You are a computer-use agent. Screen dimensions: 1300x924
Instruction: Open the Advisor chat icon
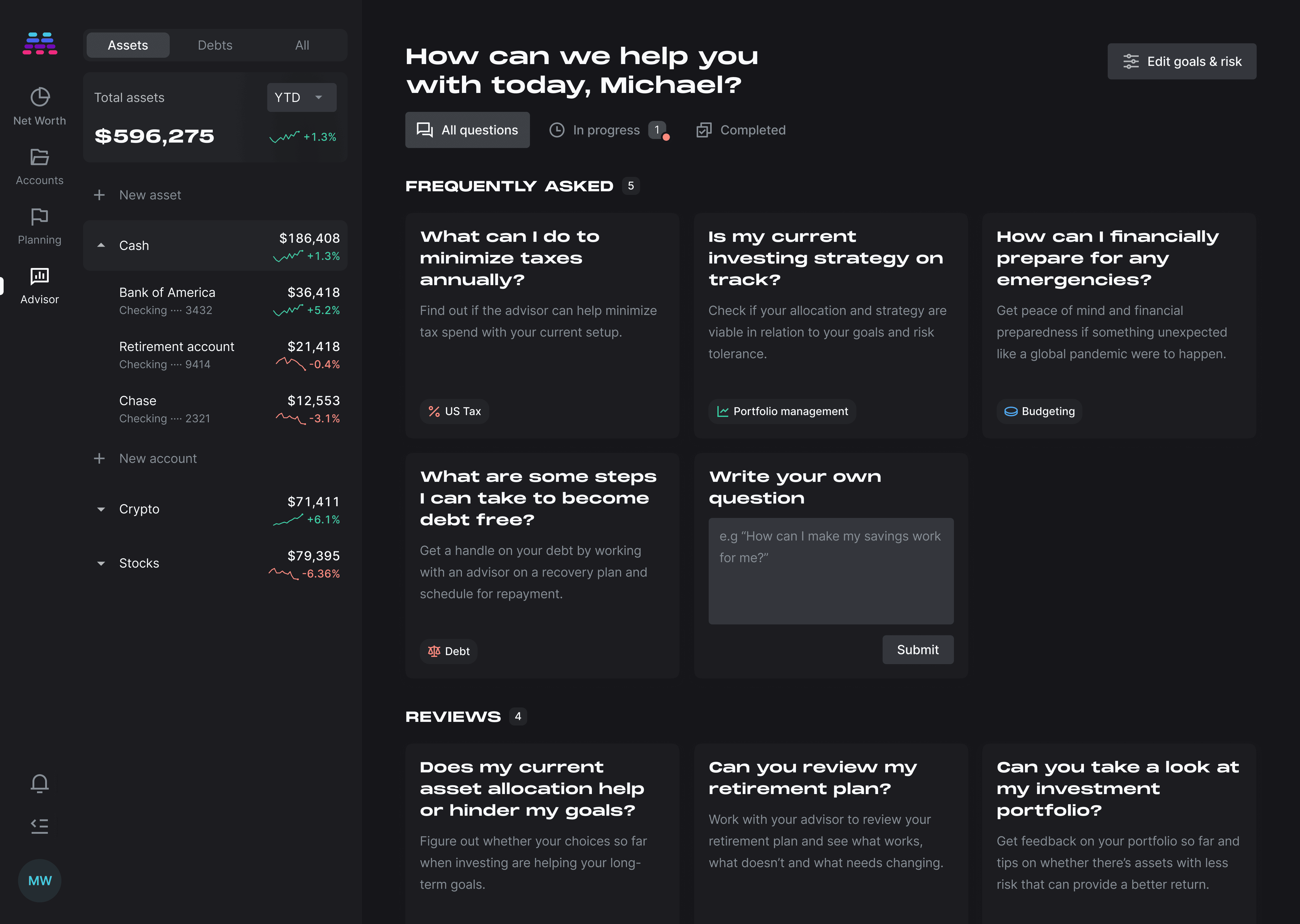coord(39,276)
